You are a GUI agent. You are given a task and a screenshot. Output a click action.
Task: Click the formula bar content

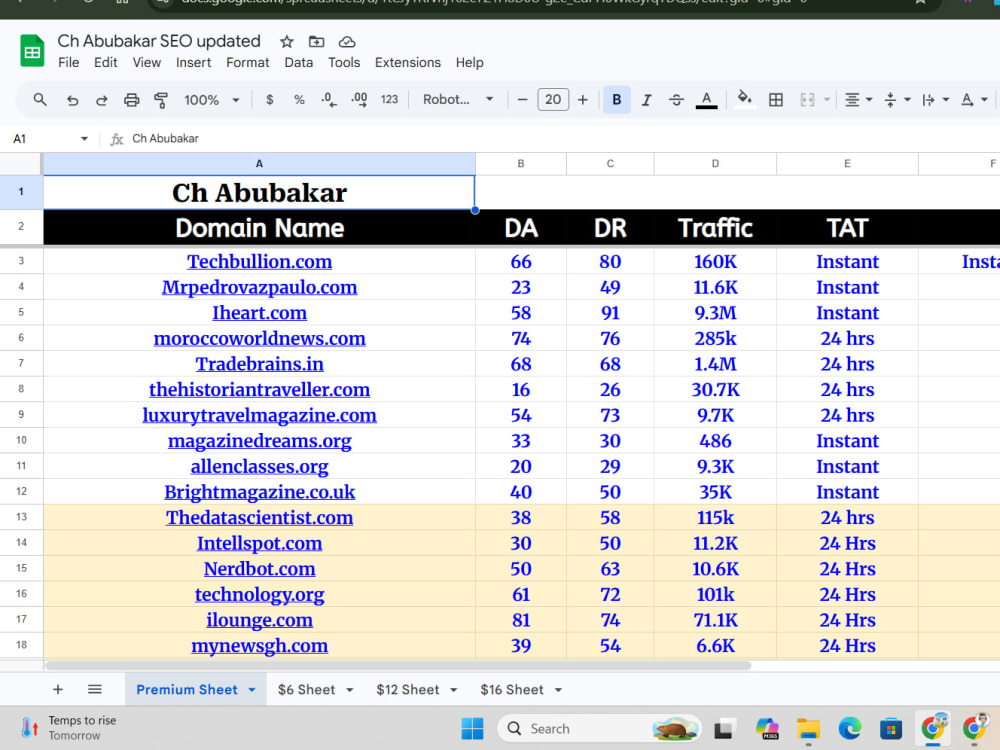165,138
